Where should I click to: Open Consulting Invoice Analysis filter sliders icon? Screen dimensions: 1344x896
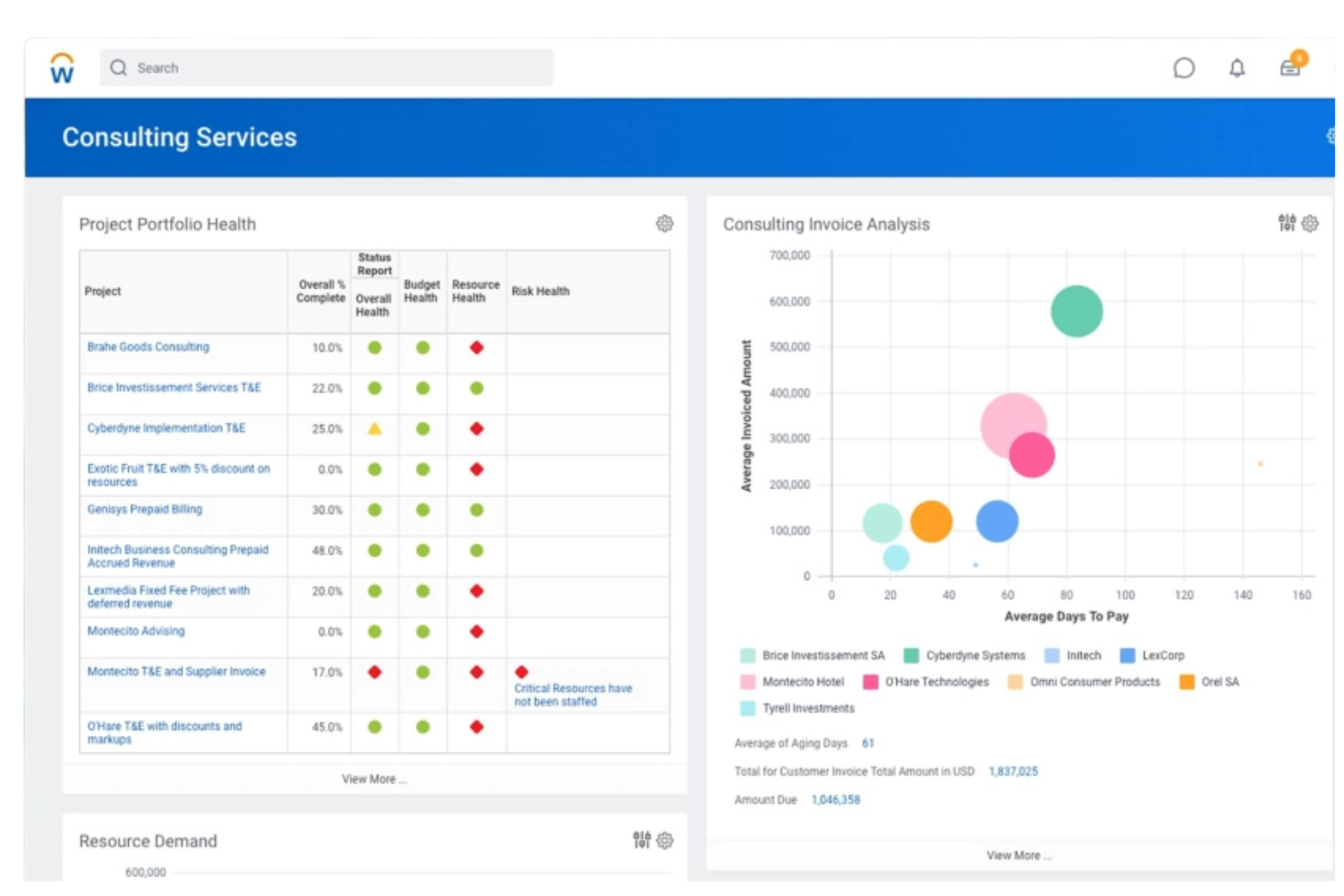1287,223
